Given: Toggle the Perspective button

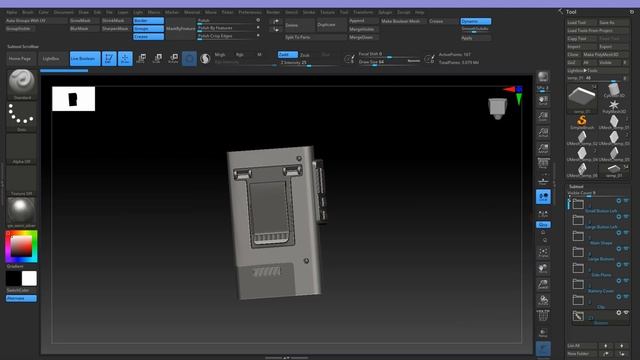Looking at the screenshot, I should tap(543, 164).
